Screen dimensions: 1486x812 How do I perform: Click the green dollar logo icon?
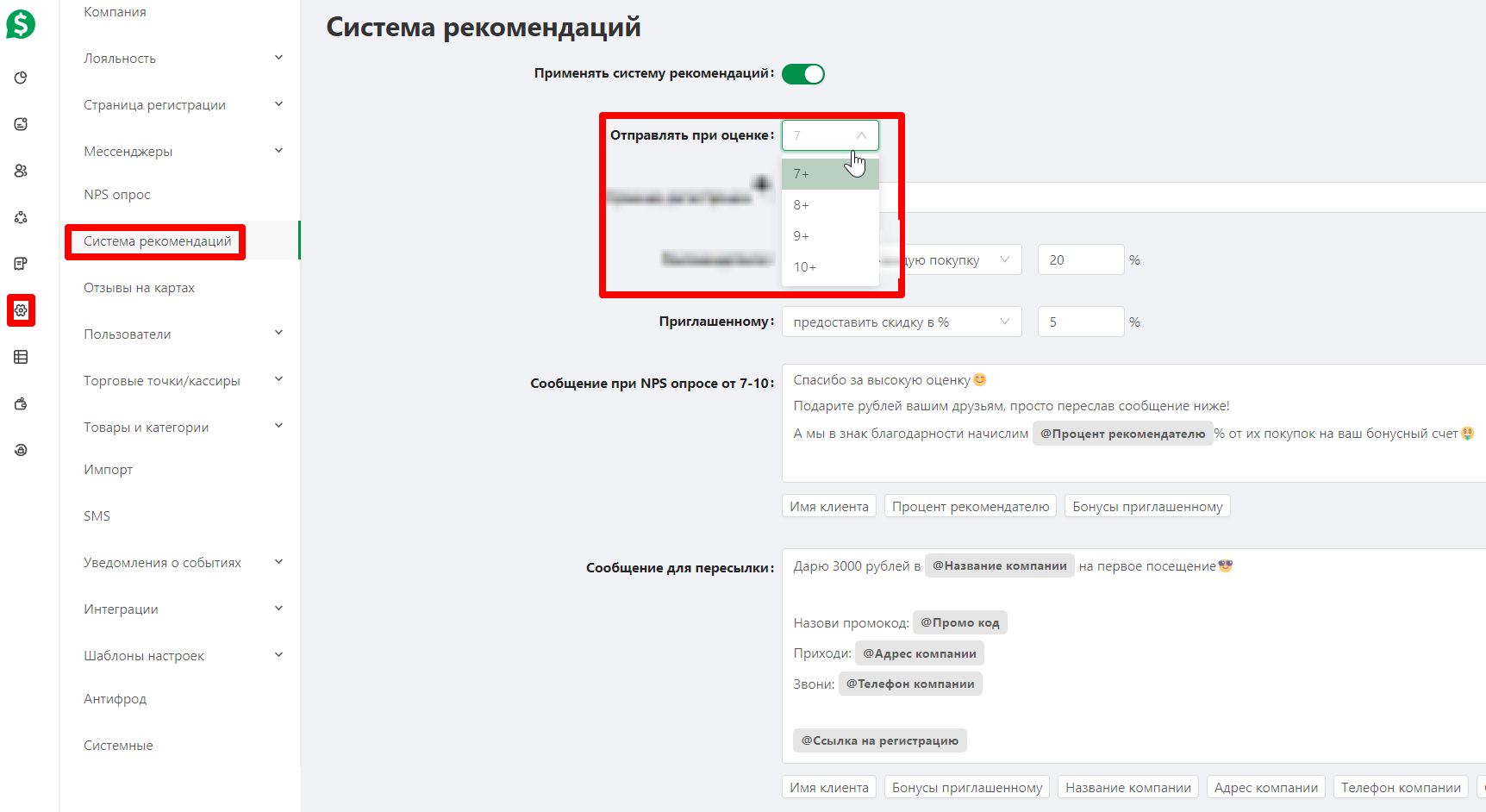click(21, 24)
